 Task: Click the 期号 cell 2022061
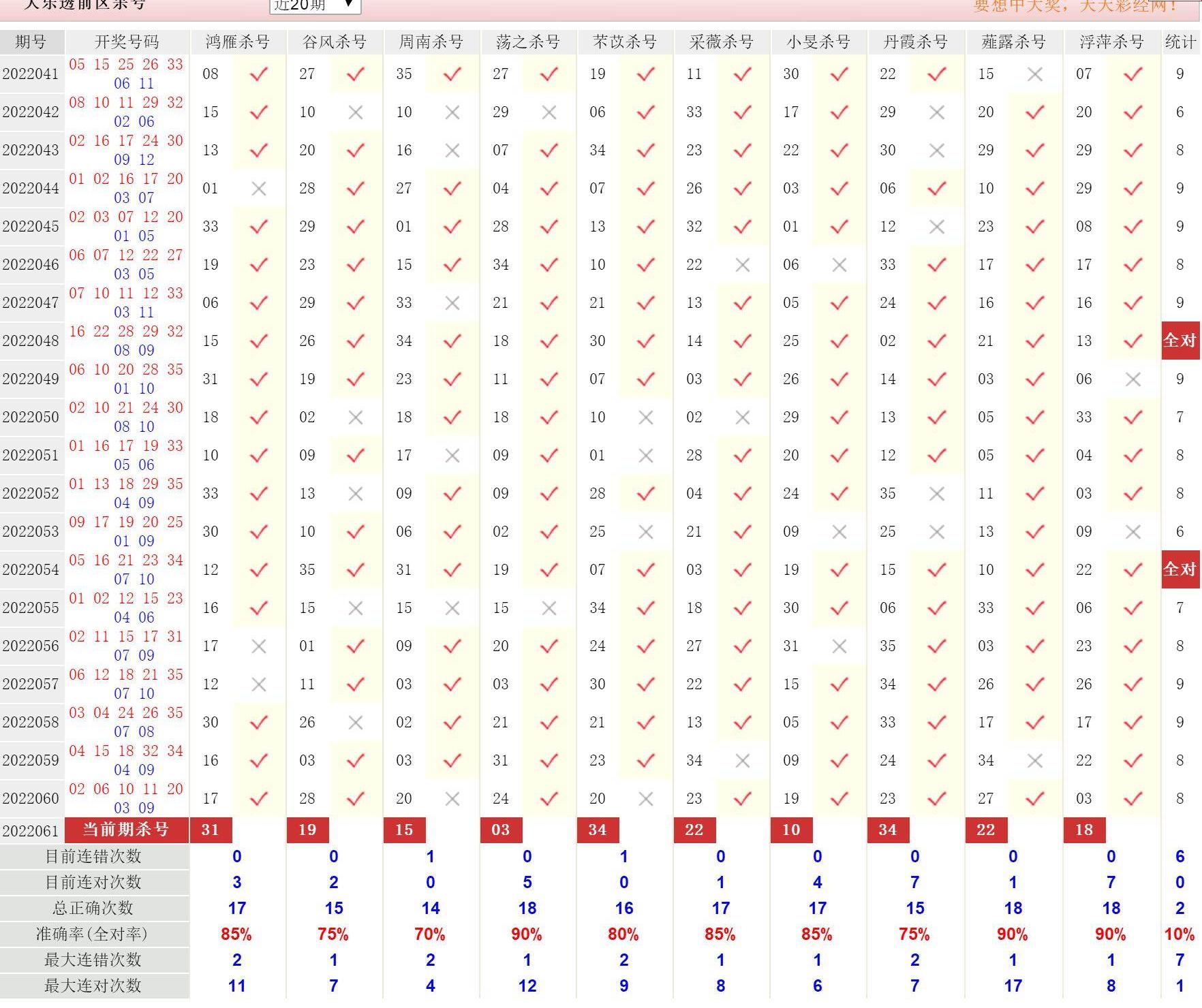tap(31, 831)
